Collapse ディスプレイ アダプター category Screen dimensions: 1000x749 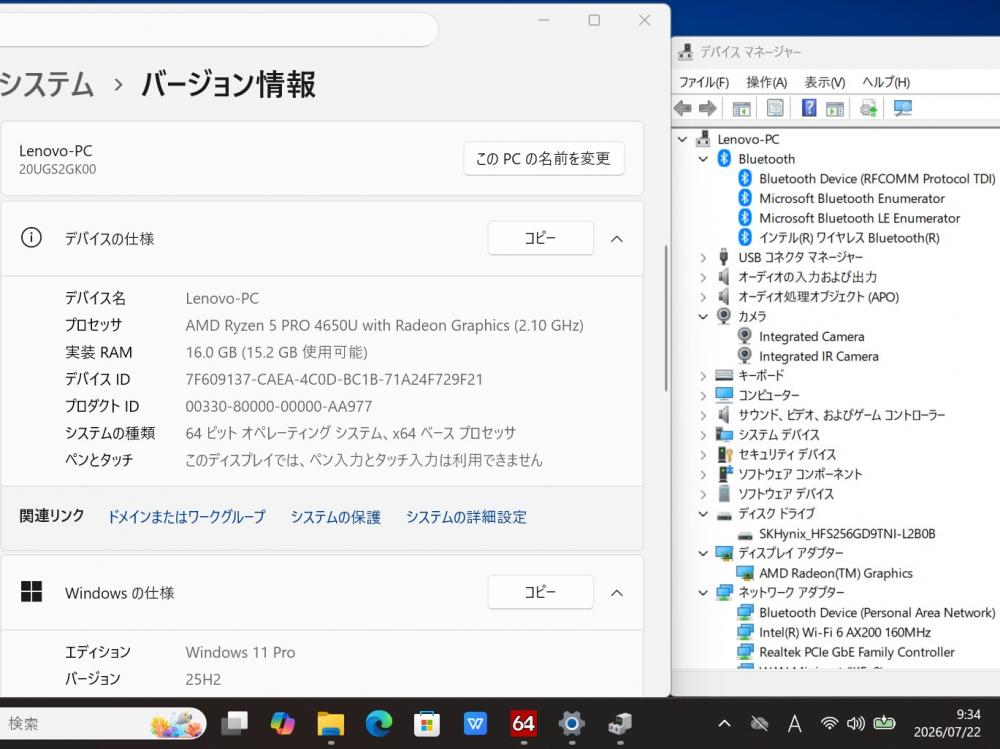point(703,553)
